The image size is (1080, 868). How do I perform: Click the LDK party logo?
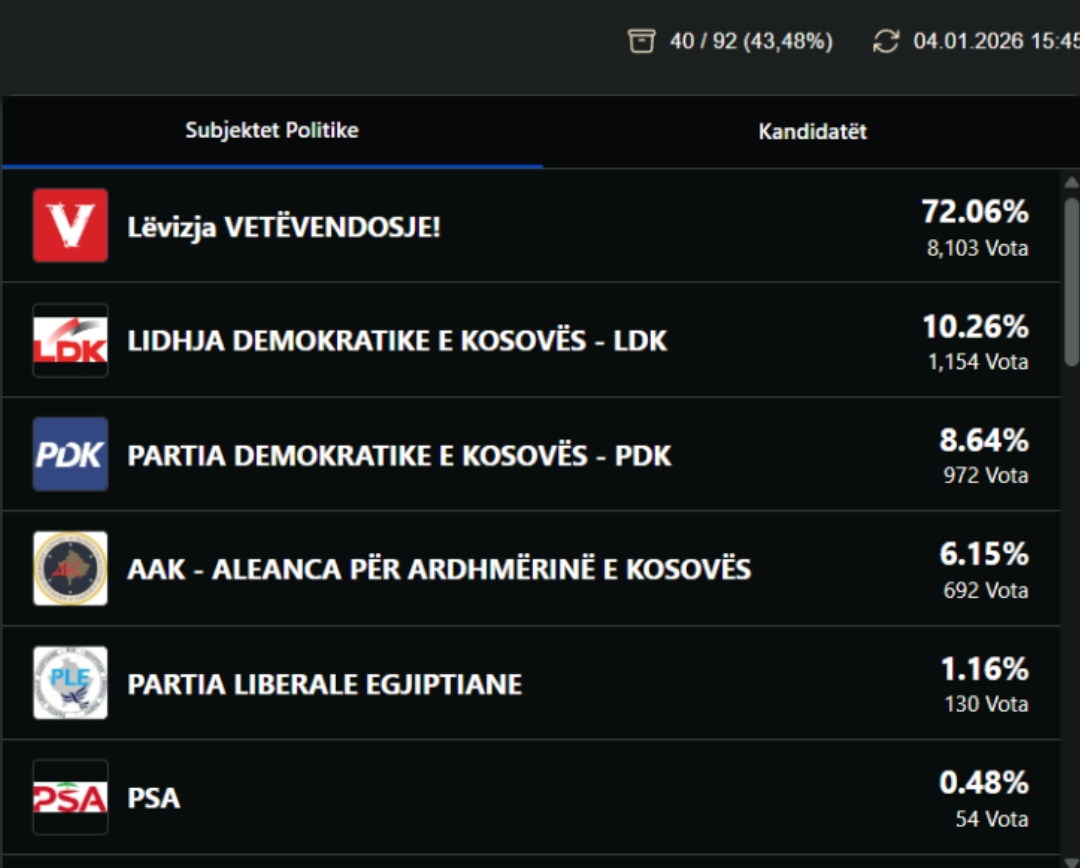pyautogui.click(x=70, y=341)
